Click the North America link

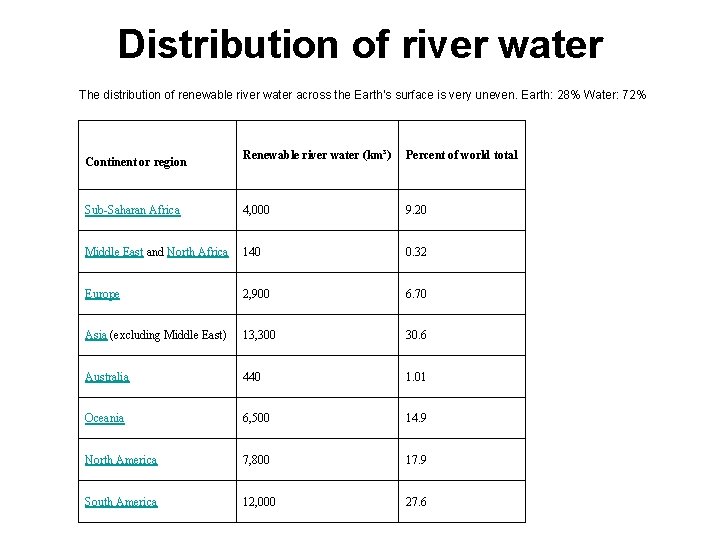pos(121,460)
